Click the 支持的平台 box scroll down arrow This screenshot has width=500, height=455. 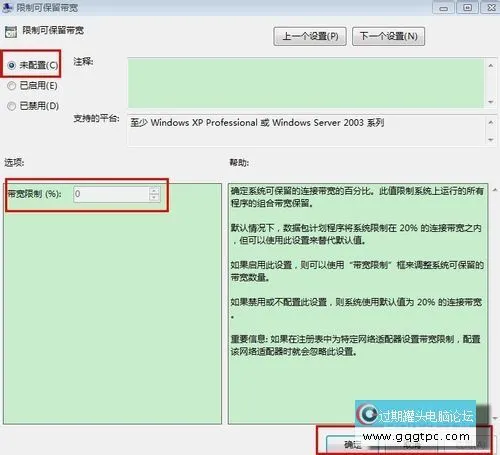pos(491,140)
